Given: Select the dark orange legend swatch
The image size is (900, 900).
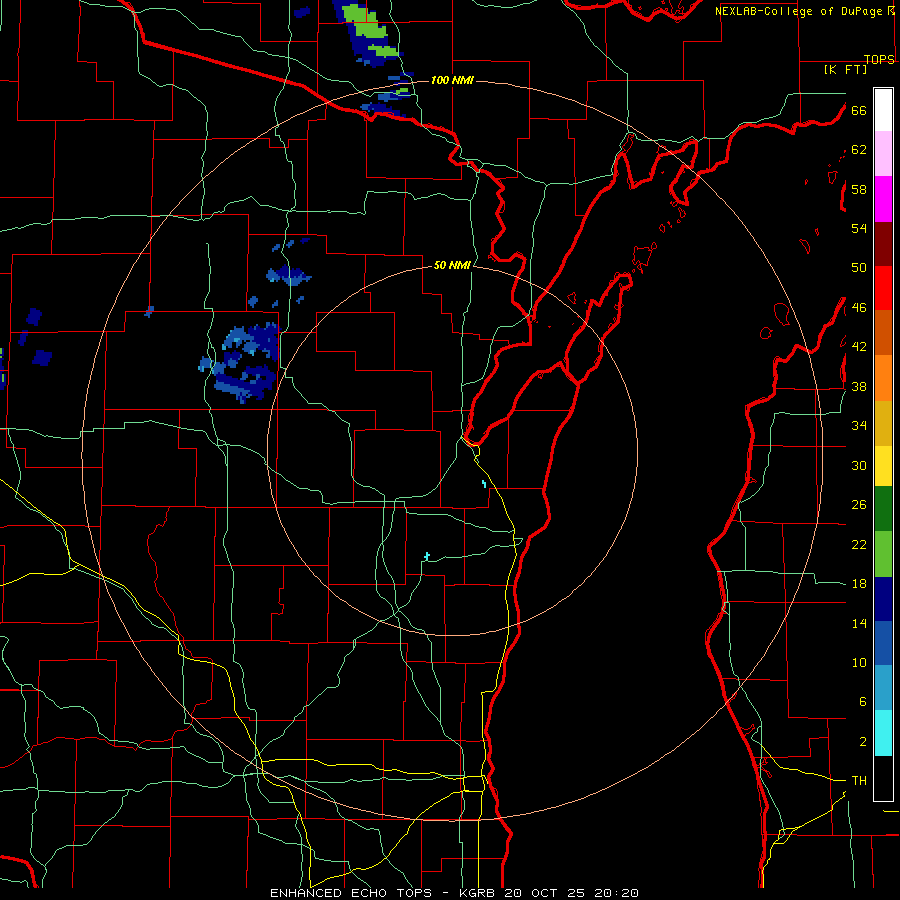Looking at the screenshot, I should [883, 332].
